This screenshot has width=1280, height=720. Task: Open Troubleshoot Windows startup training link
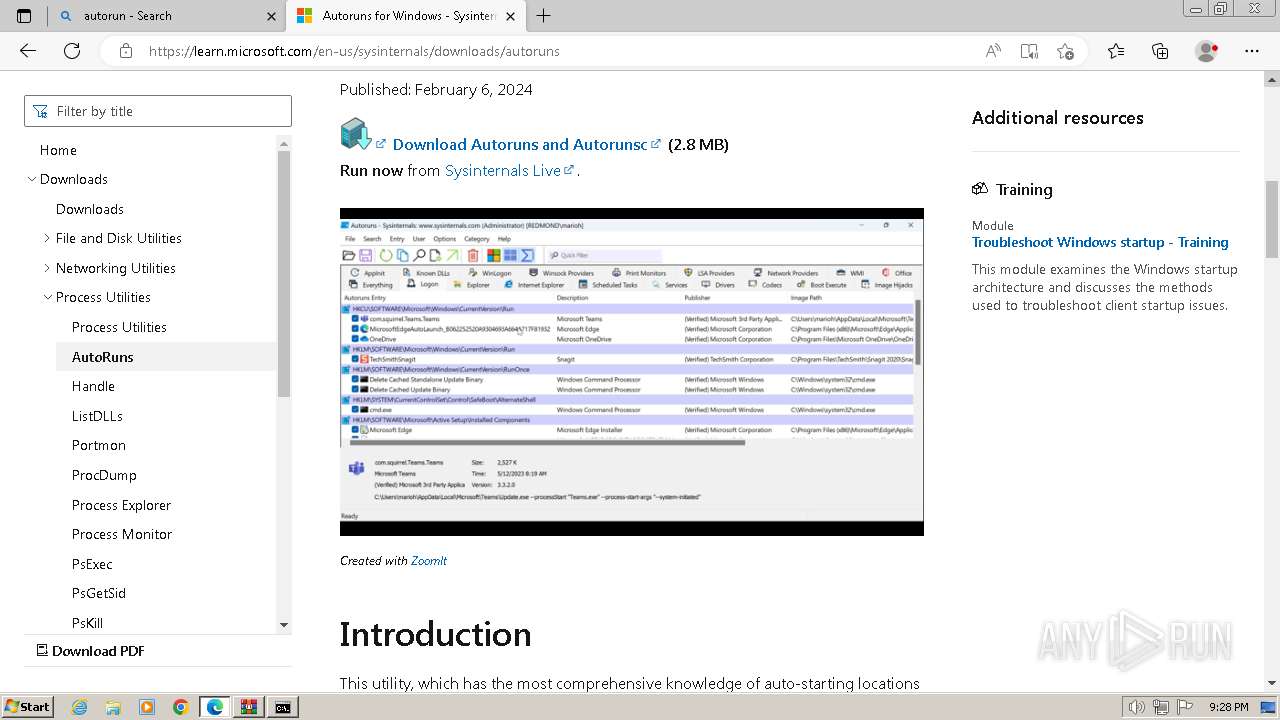(x=1100, y=242)
